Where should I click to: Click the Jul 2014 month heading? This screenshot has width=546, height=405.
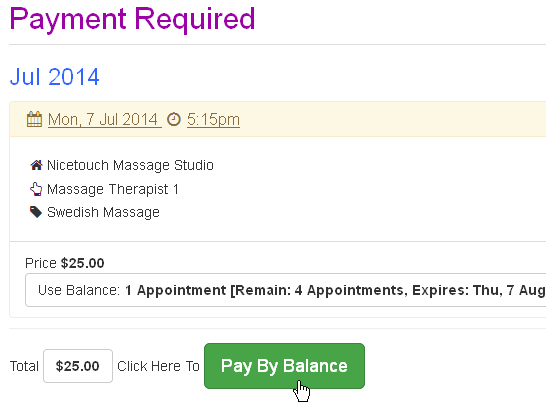click(x=55, y=77)
